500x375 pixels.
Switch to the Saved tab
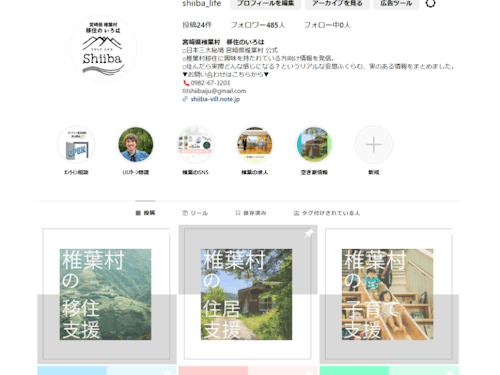point(251,213)
